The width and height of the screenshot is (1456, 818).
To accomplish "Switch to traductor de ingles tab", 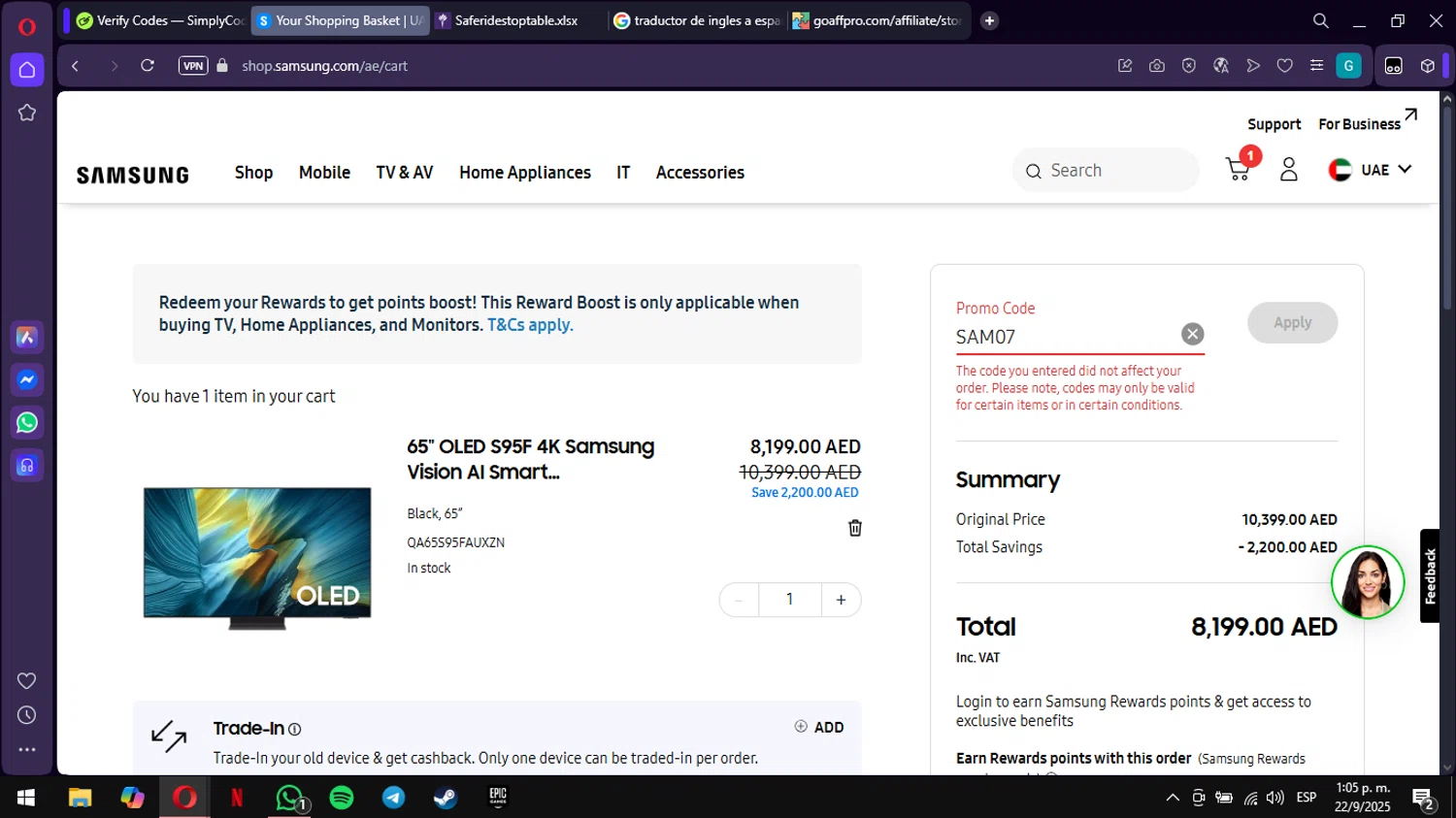I will pos(696,20).
